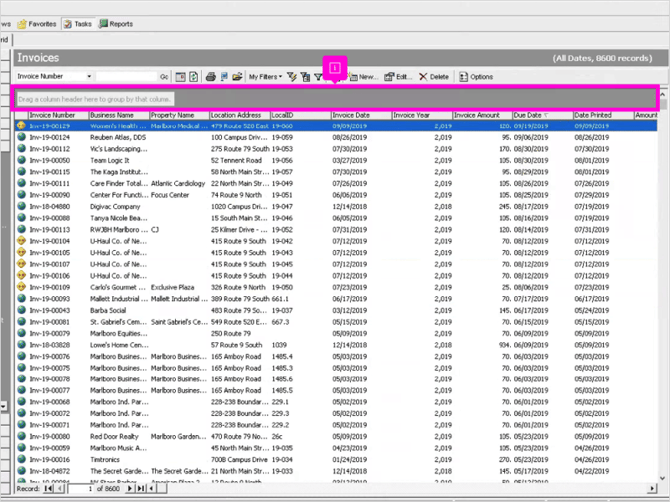Viewport: 670px width, 502px height.
Task: Click the record number input box
Action: pyautogui.click(x=81, y=488)
